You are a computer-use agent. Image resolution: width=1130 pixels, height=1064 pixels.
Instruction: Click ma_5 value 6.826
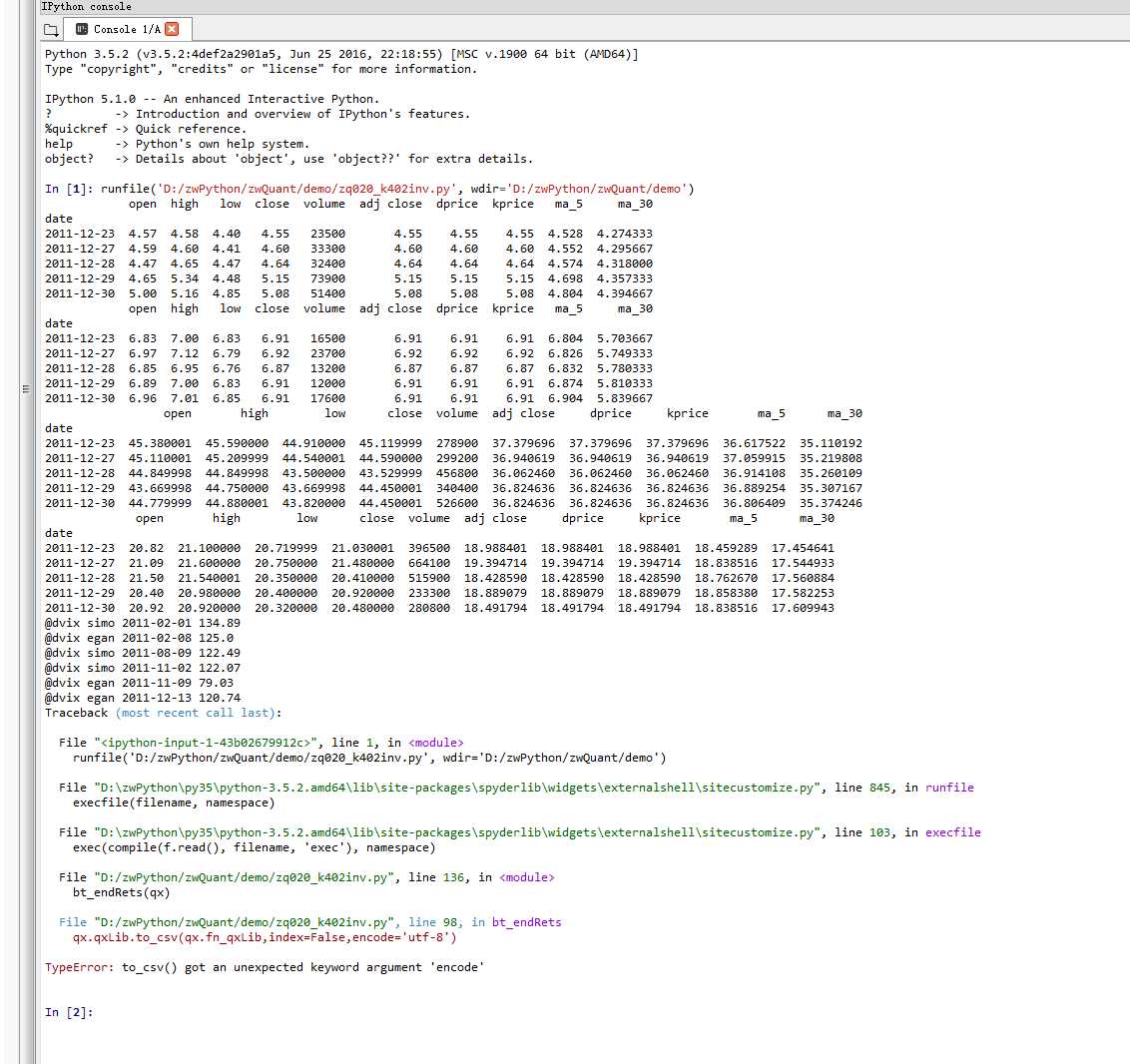pos(565,353)
